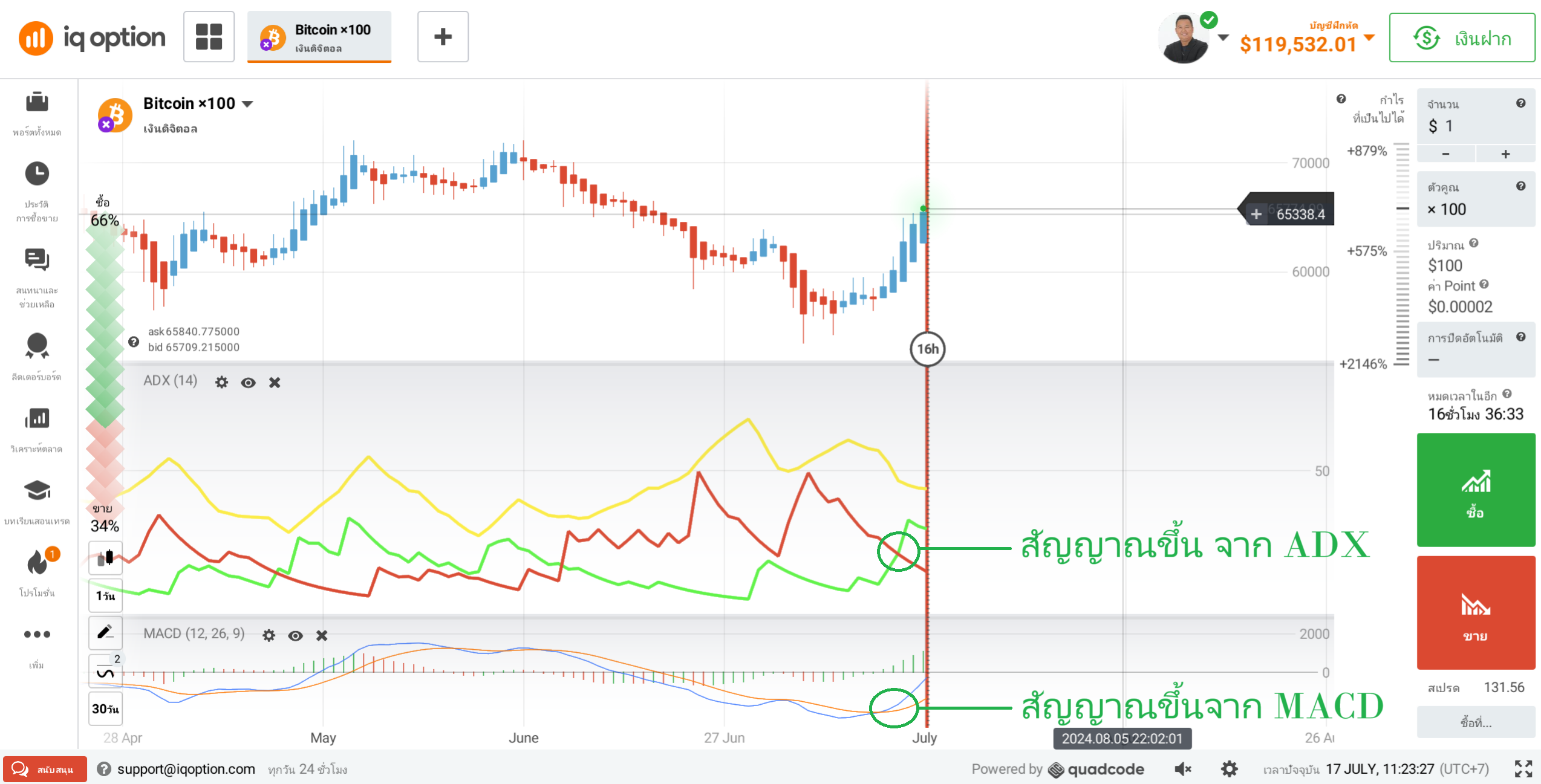1541x784 pixels.
Task: Click the 16h expiration timeline marker
Action: 927,349
